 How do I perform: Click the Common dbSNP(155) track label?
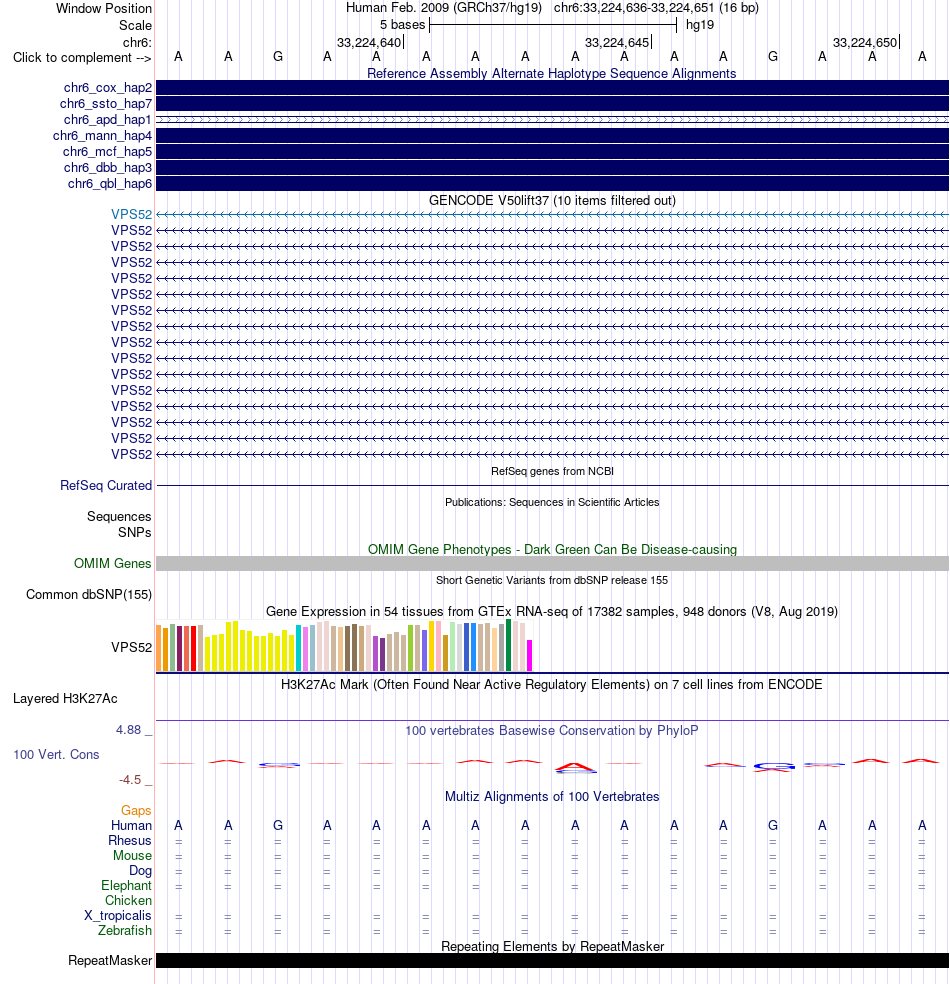[x=88, y=594]
